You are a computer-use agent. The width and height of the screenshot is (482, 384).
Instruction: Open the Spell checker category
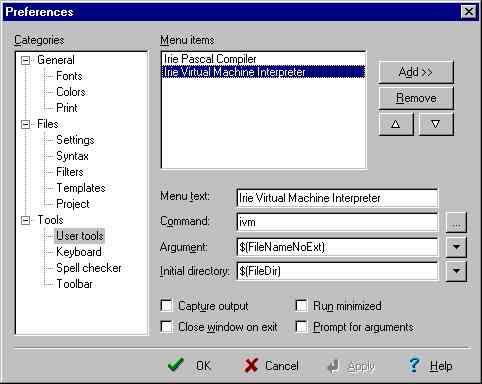coord(89,268)
